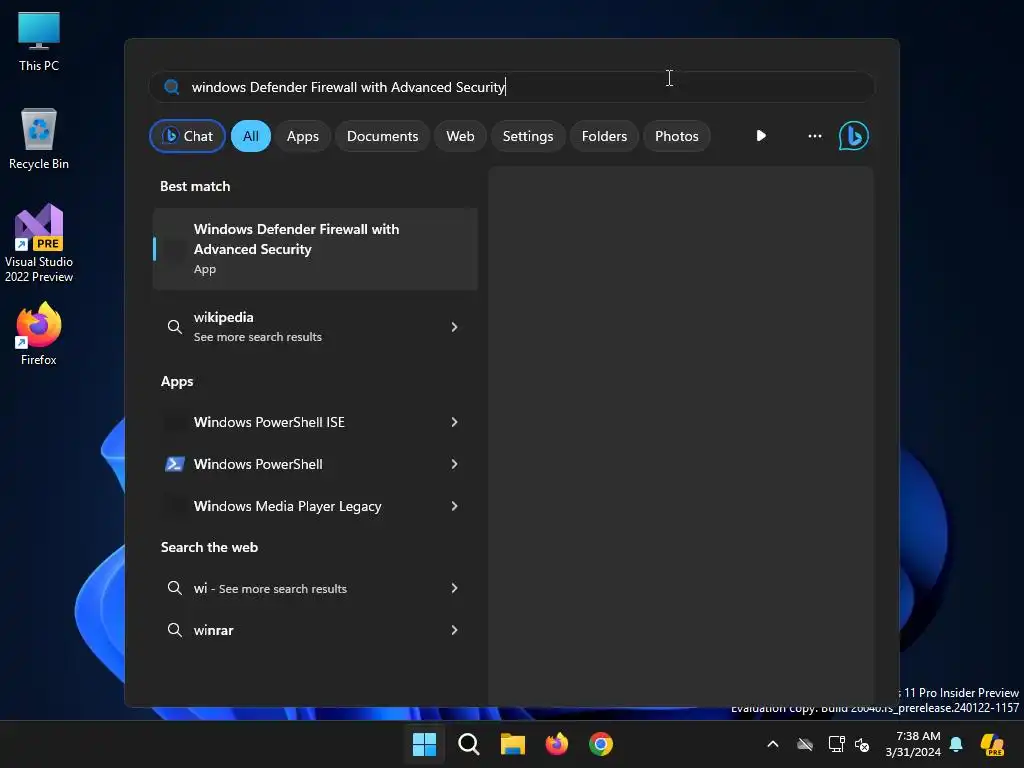Viewport: 1024px width, 768px height.
Task: Select Visual Studio 2022 Preview shortcut
Action: coord(39,243)
